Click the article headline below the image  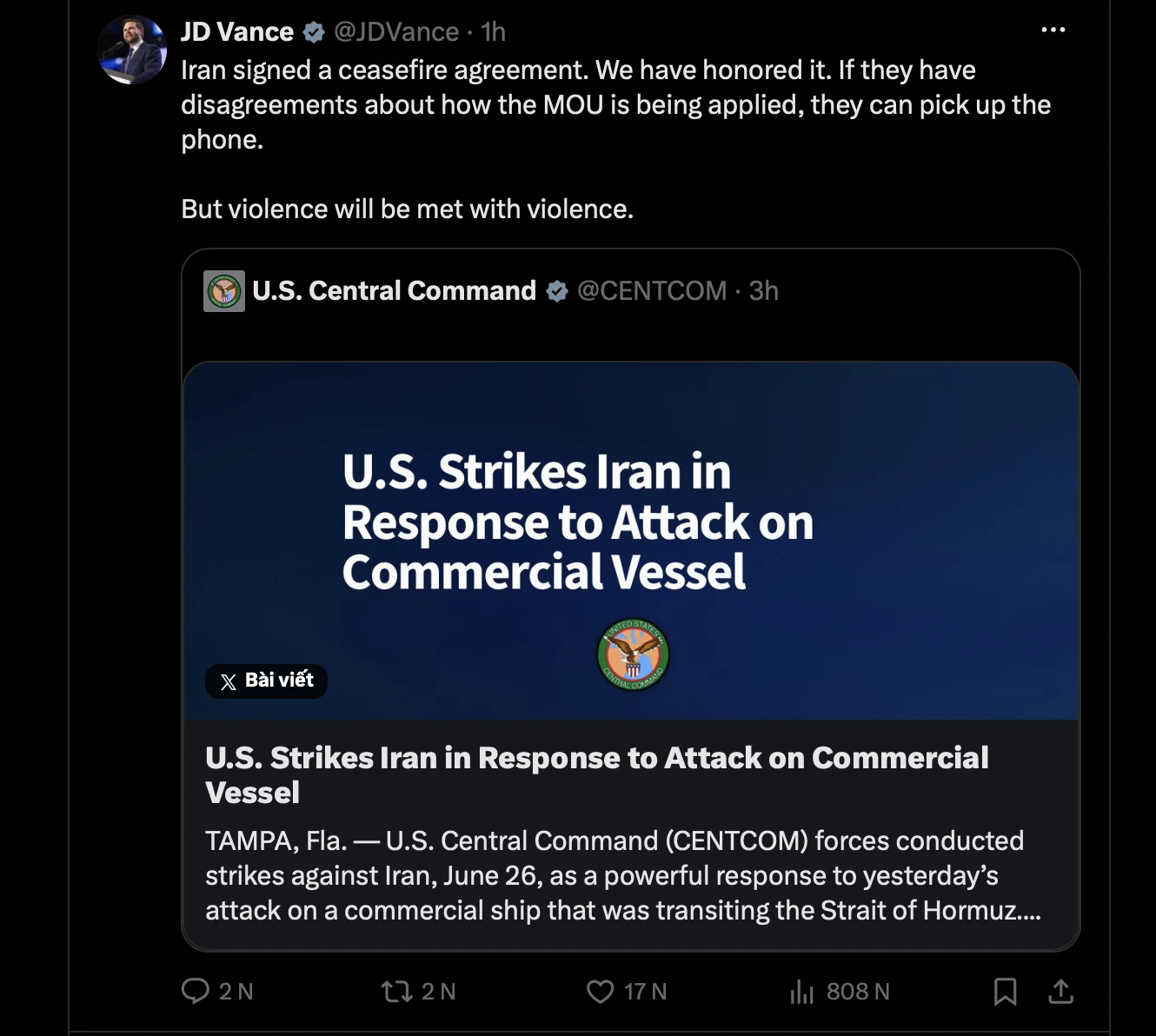coord(597,774)
